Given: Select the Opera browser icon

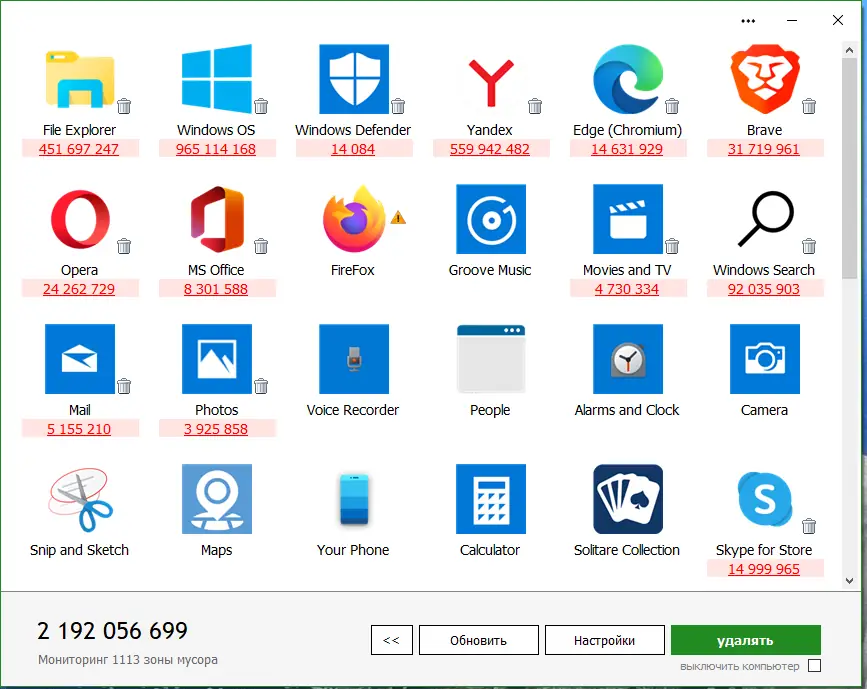Looking at the screenshot, I should coord(80,219).
